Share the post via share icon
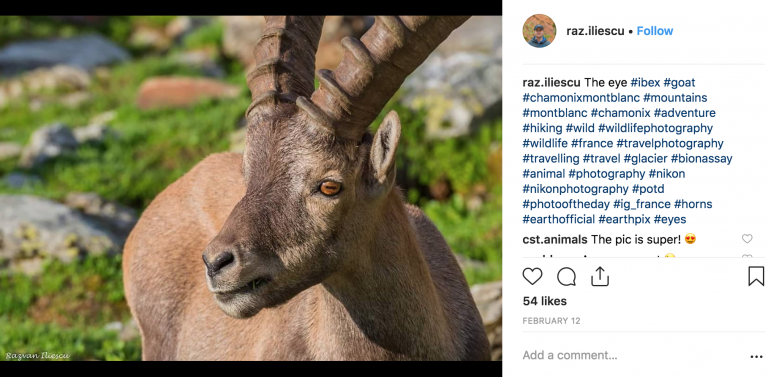Image resolution: width=768 pixels, height=377 pixels. (600, 276)
